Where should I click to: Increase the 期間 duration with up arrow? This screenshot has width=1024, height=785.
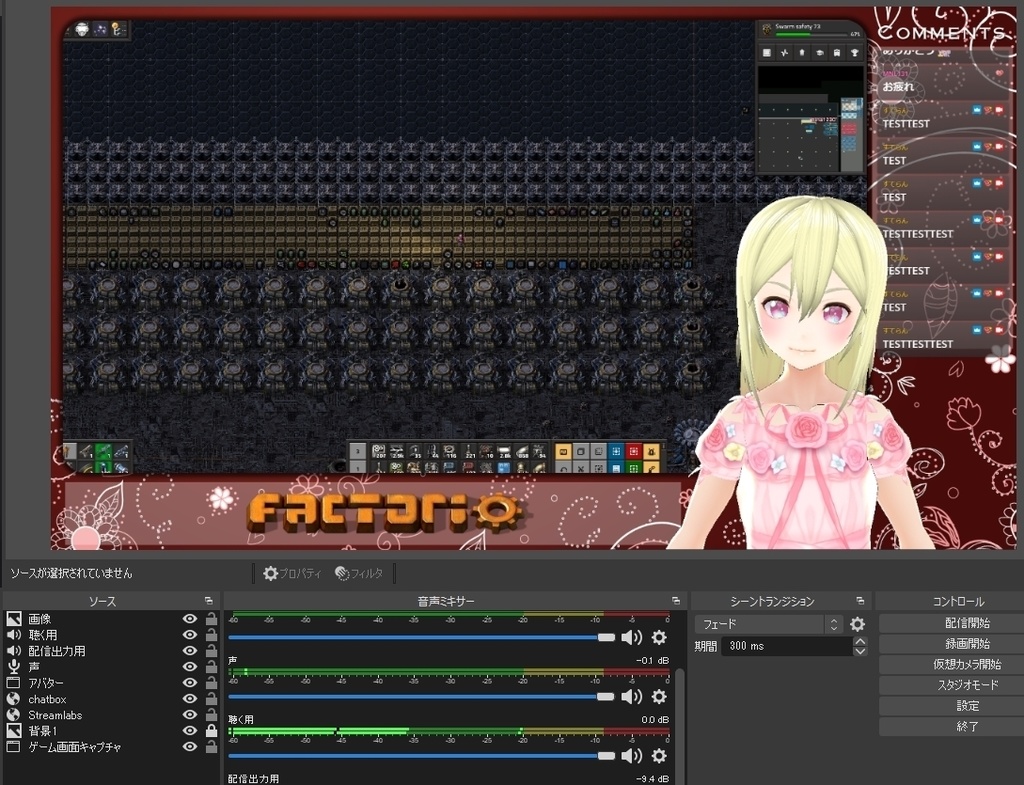pos(860,641)
